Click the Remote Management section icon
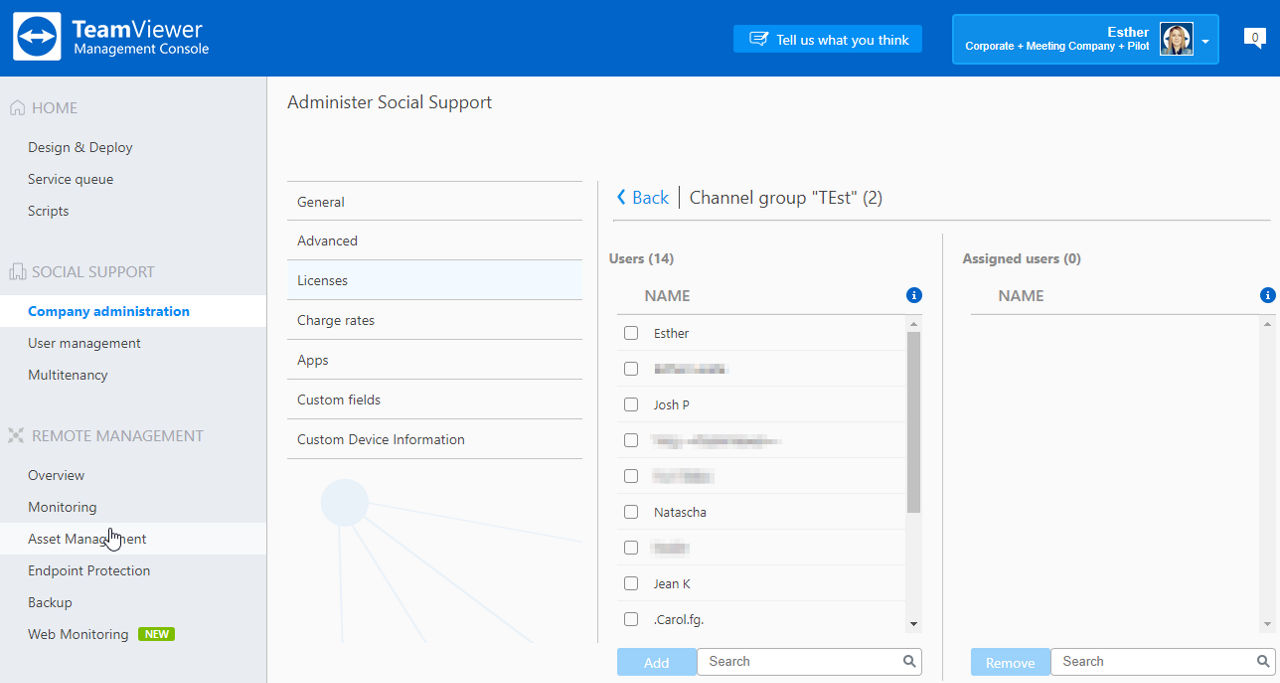 (16, 436)
